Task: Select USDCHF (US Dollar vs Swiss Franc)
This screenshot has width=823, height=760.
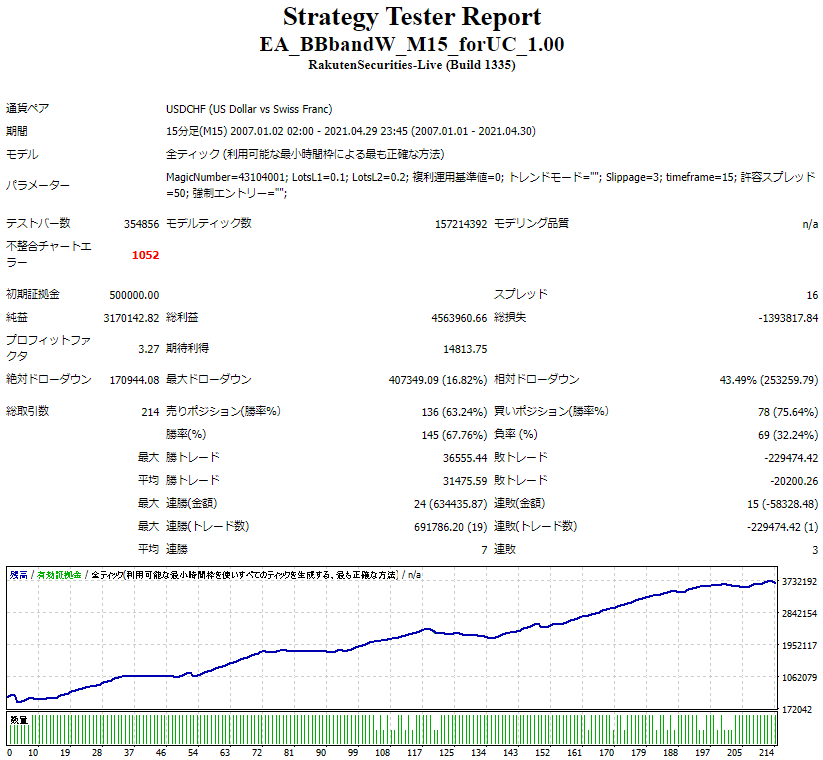Action: [x=249, y=109]
